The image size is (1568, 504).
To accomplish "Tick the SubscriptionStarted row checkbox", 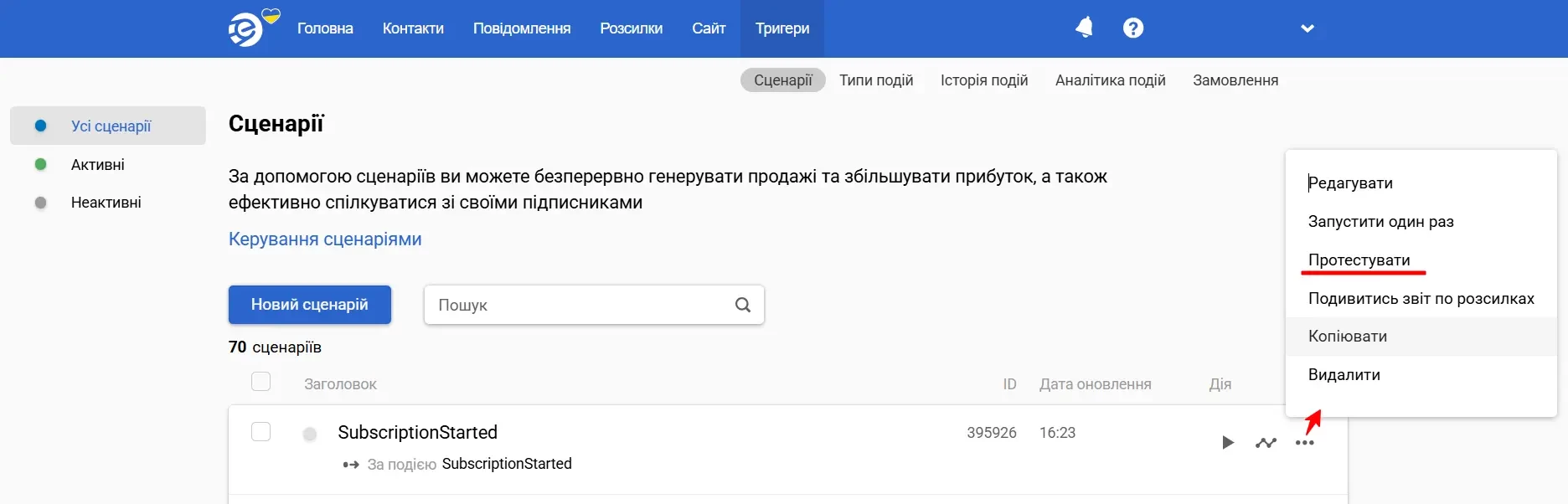I will pyautogui.click(x=261, y=431).
